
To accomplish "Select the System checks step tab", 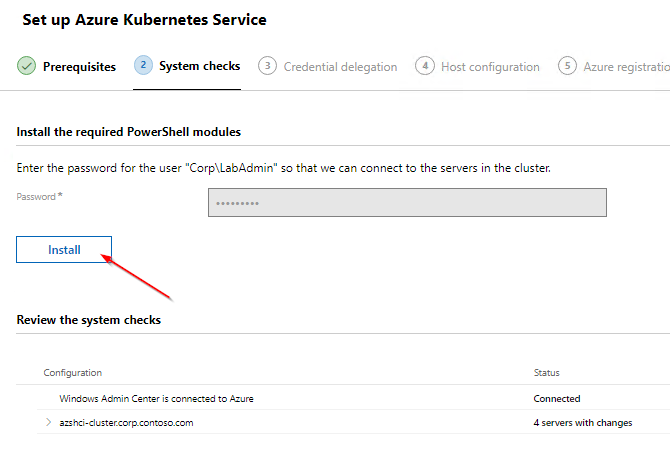I will 187,66.
